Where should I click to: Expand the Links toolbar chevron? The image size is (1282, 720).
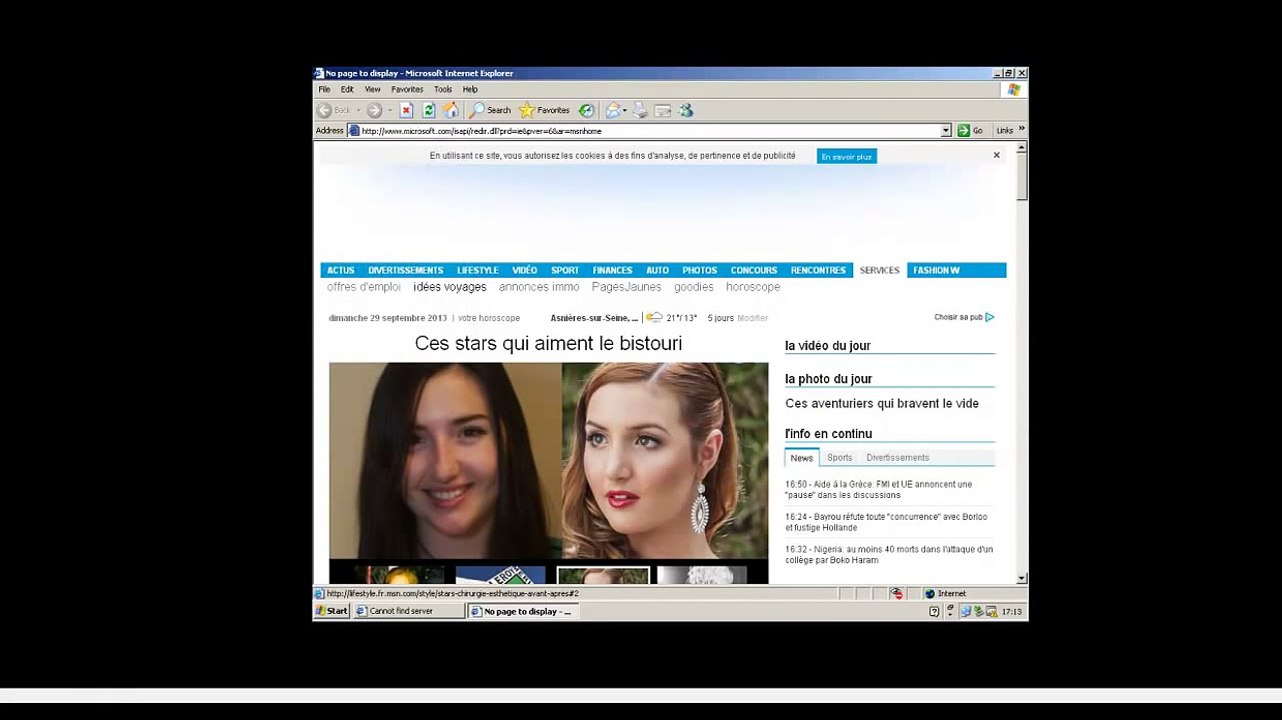coord(1021,130)
